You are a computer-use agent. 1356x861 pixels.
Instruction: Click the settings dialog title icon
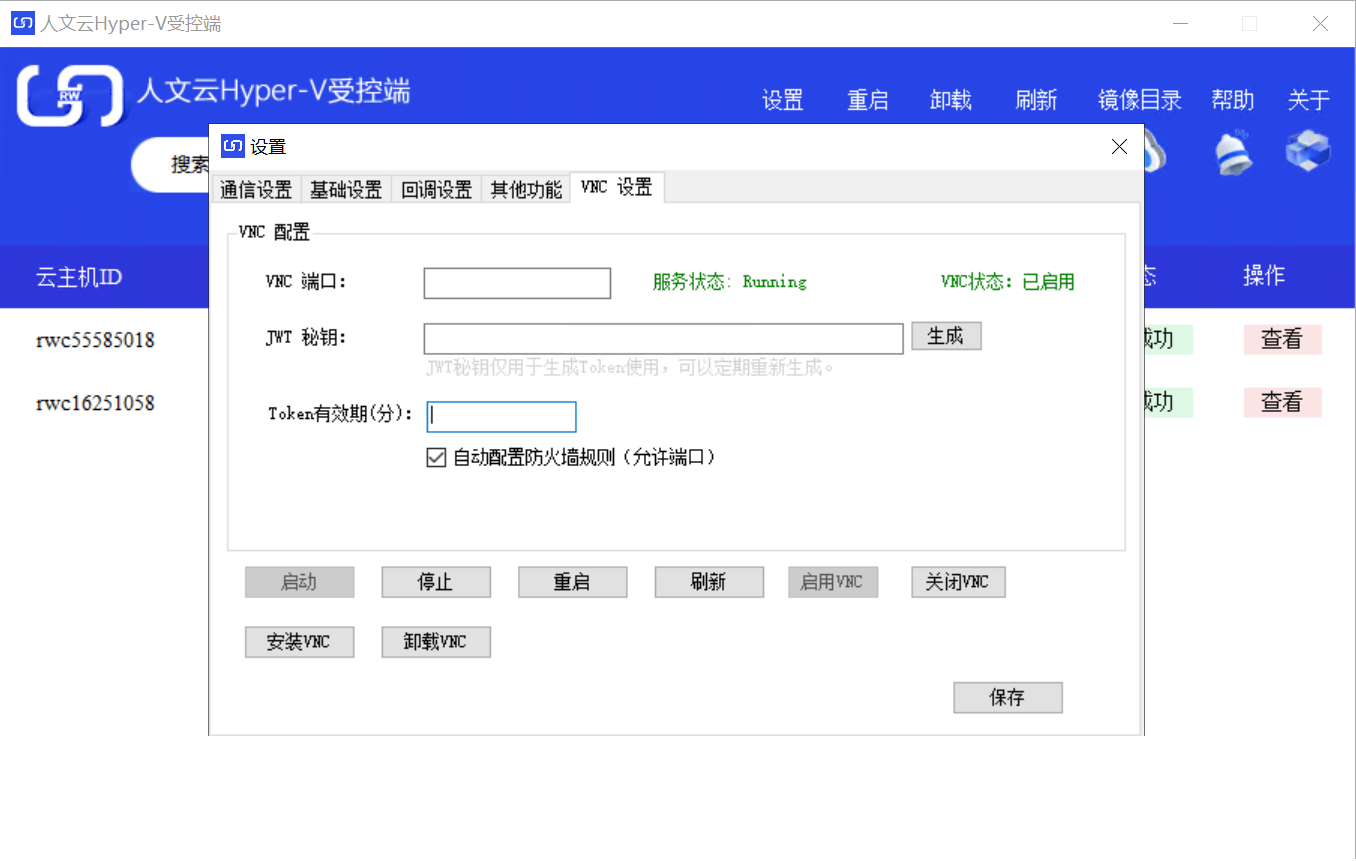233,146
